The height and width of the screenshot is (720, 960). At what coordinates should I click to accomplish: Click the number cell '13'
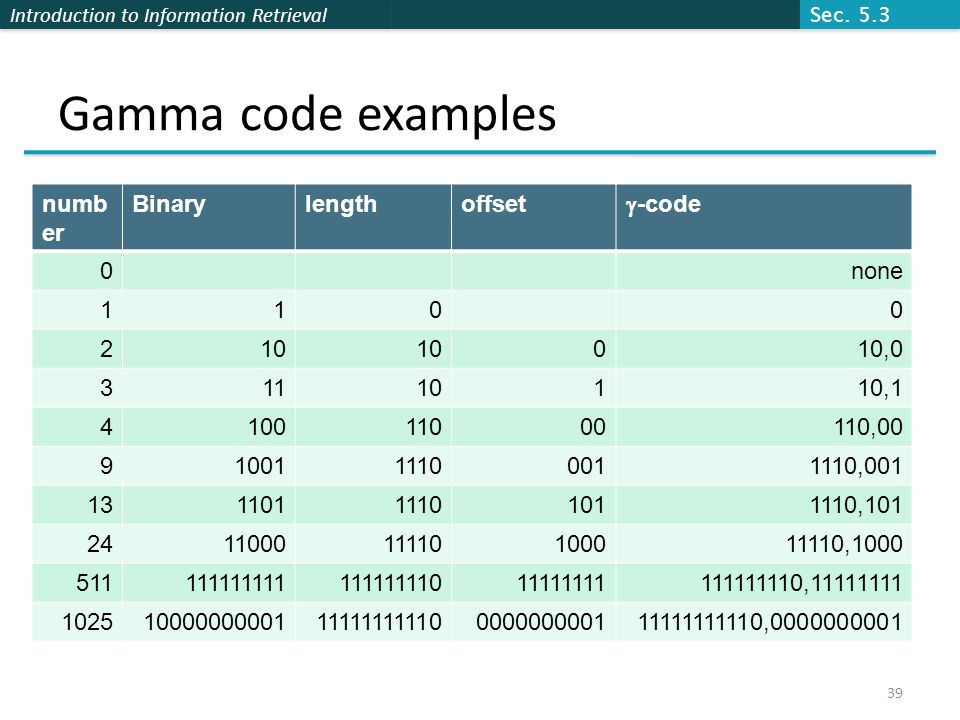(x=77, y=505)
